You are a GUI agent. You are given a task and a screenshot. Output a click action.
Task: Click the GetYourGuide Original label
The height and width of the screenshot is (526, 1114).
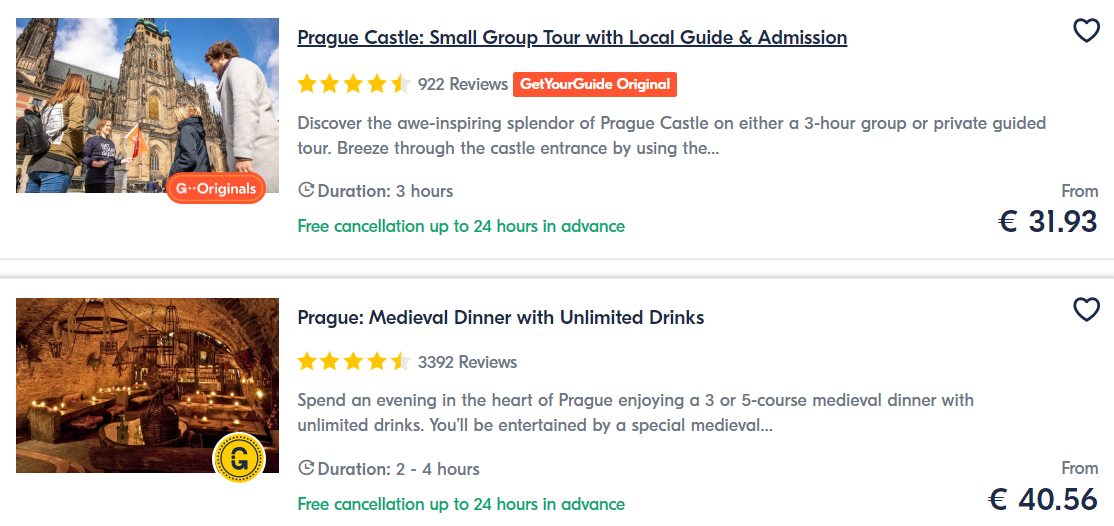pyautogui.click(x=595, y=85)
